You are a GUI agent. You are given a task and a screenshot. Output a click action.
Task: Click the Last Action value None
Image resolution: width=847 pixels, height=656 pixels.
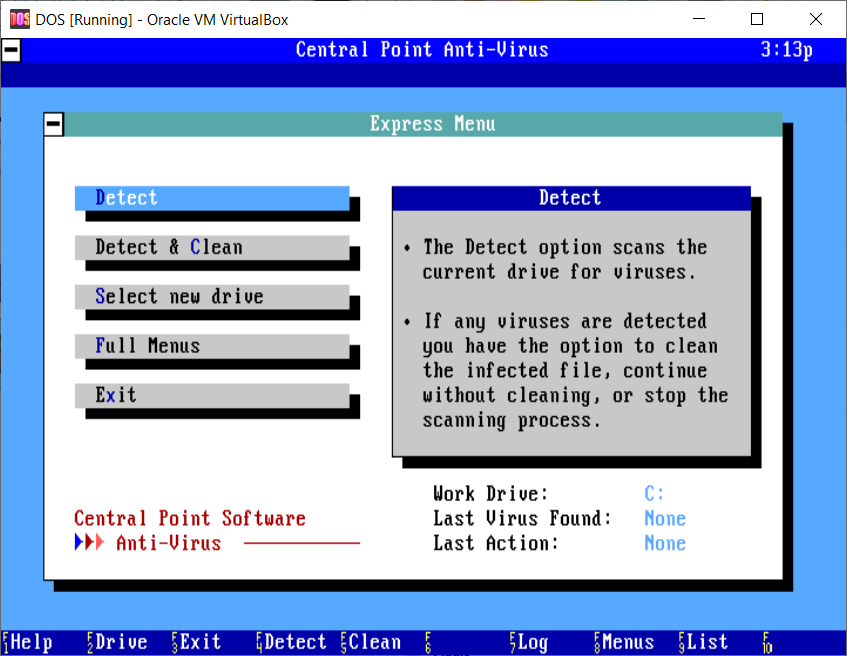point(665,543)
